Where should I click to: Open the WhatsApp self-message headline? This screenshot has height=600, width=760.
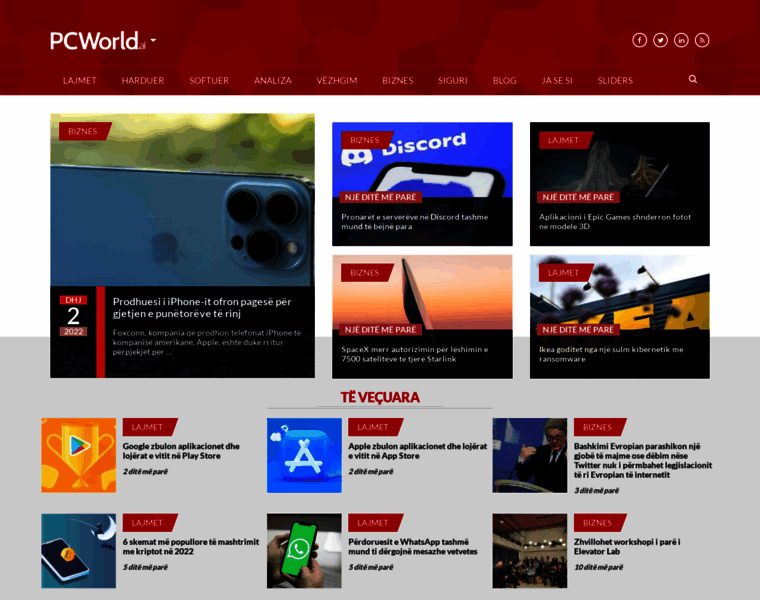point(412,547)
